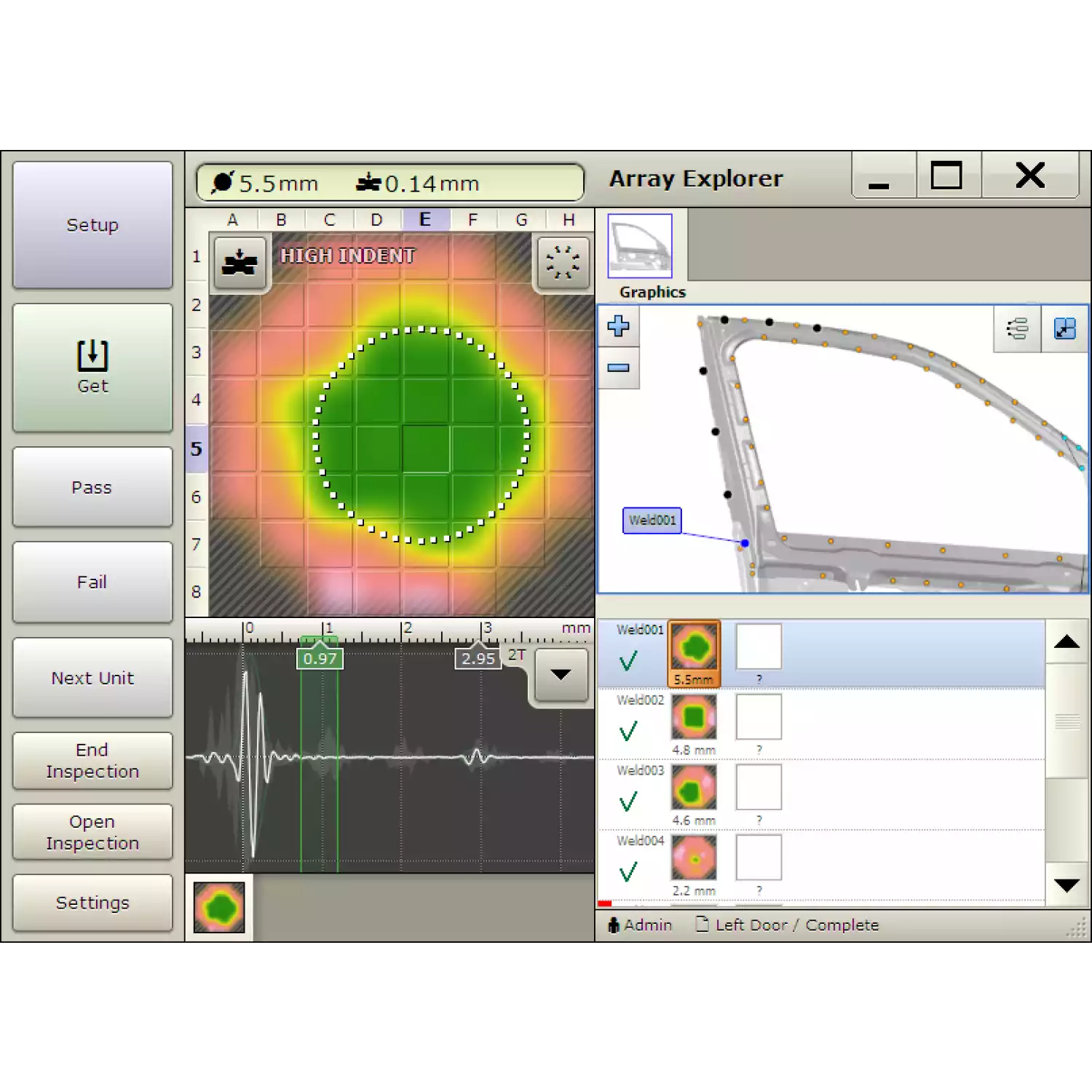Zoom in on the door graphic with plus
The height and width of the screenshot is (1092, 1092).
(618, 326)
